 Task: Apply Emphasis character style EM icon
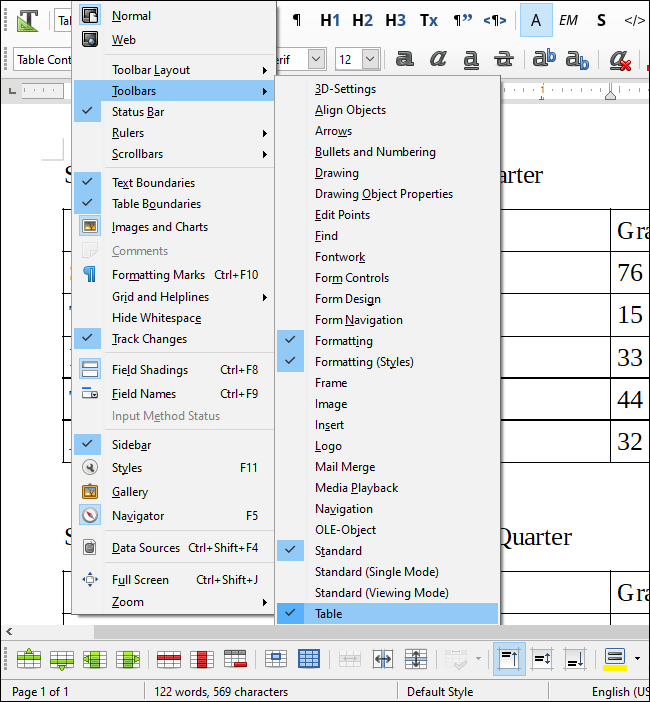569,20
